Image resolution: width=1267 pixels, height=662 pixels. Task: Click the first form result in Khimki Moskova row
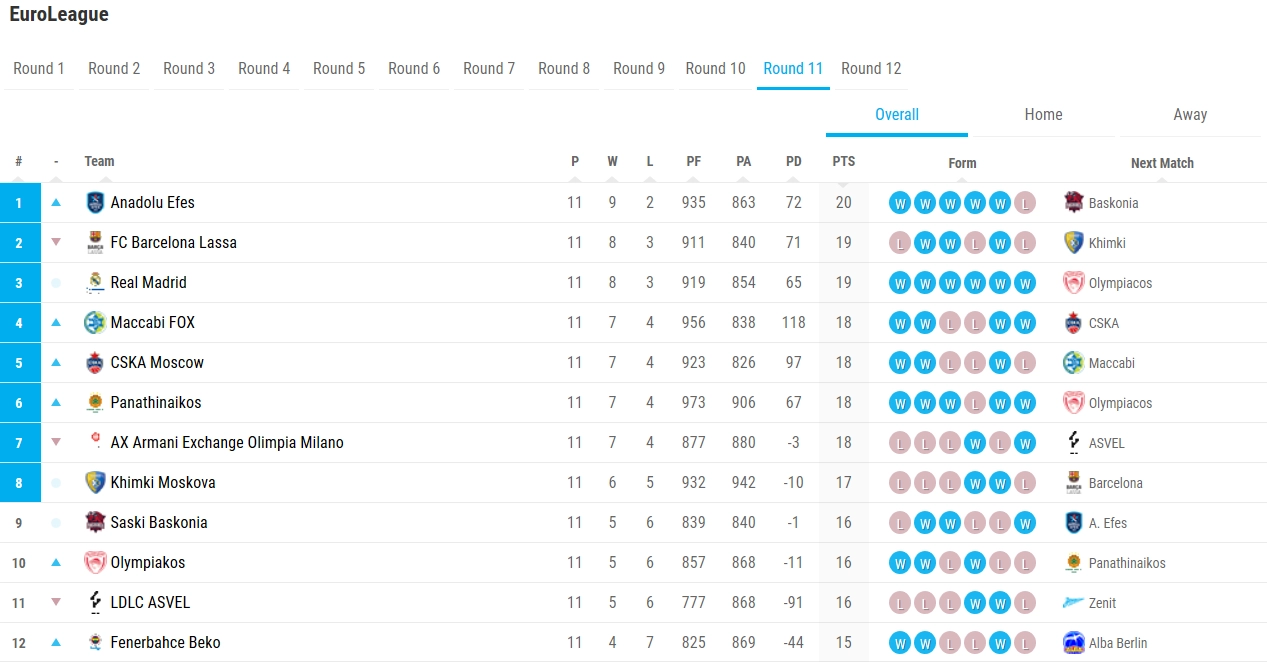coord(900,483)
